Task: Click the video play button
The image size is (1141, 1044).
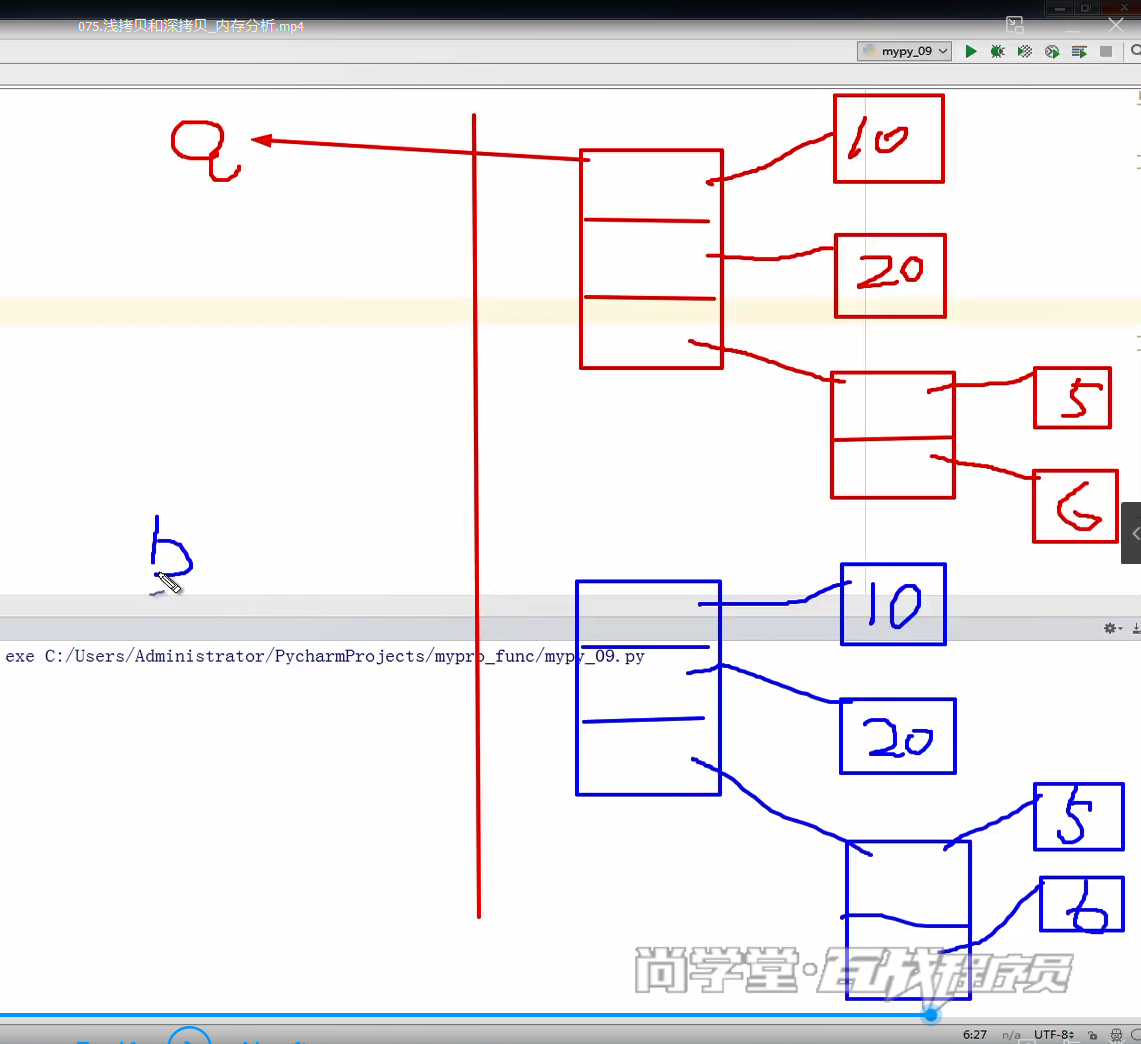Action: coord(188,1036)
